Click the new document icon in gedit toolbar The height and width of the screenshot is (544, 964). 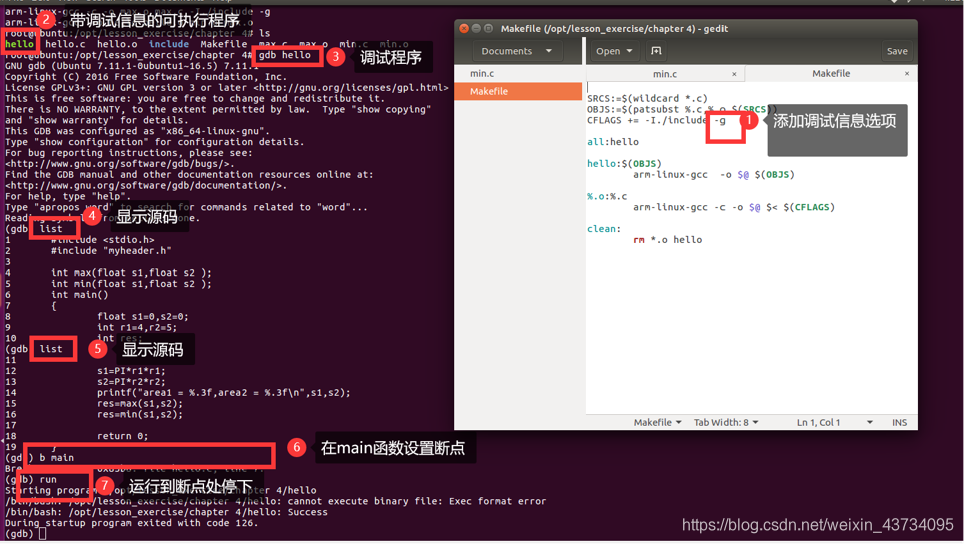click(x=656, y=51)
